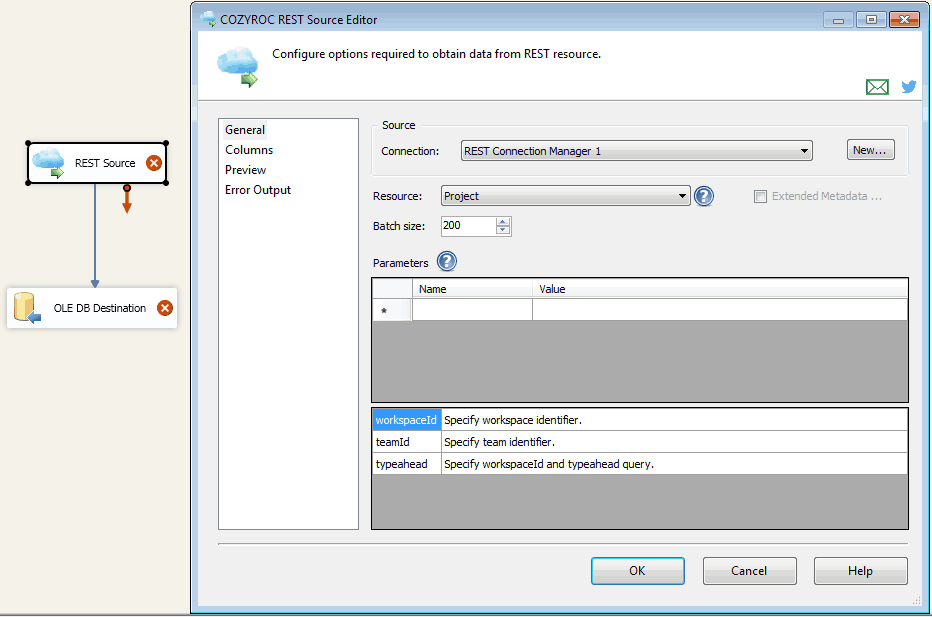Image resolution: width=932 pixels, height=617 pixels.
Task: Click the New... connection button
Action: click(x=870, y=150)
